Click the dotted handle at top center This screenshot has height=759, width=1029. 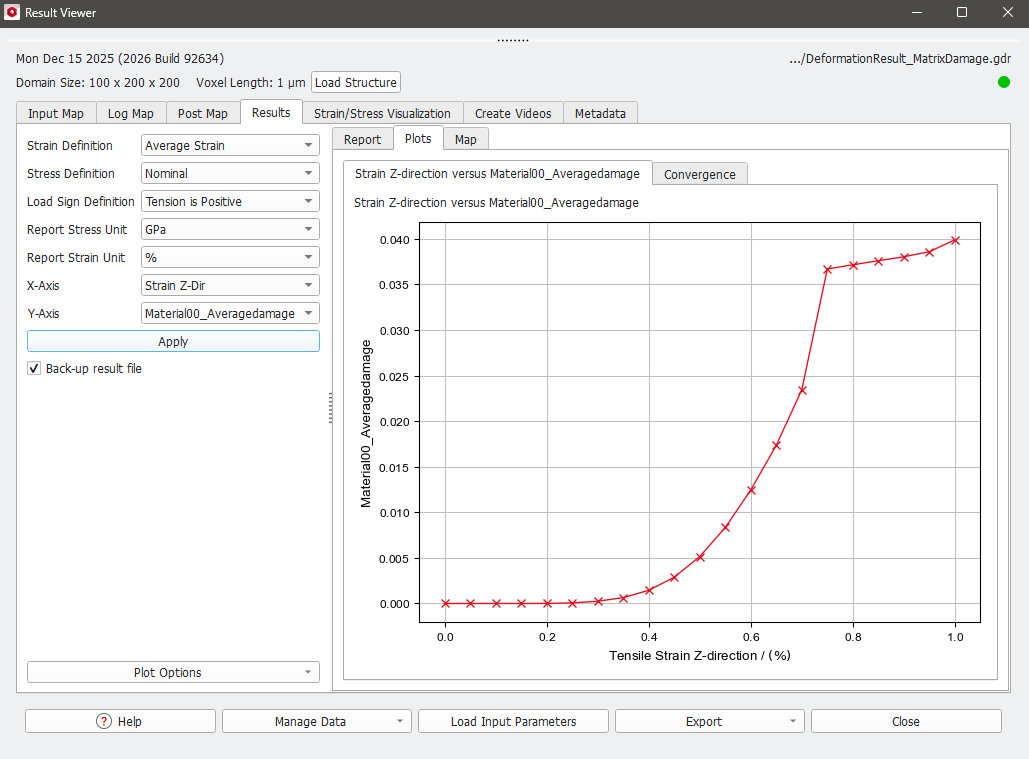512,41
